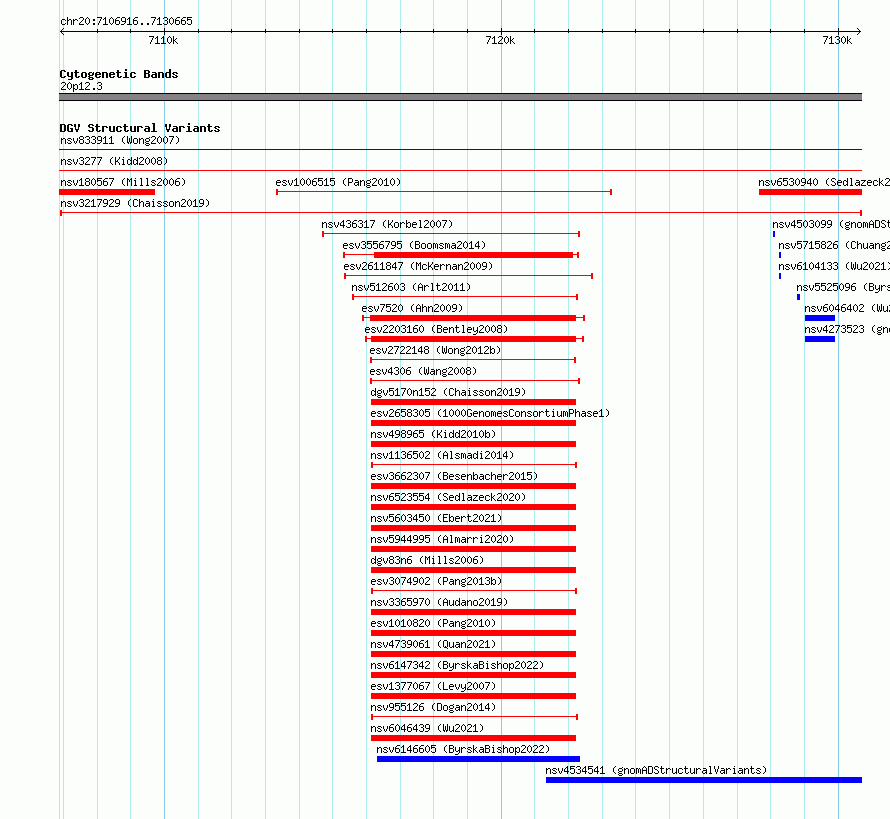Screen dimensions: 890x819
Task: Click the nsv833911 (Wong2007) variant label
Action: pos(120,140)
